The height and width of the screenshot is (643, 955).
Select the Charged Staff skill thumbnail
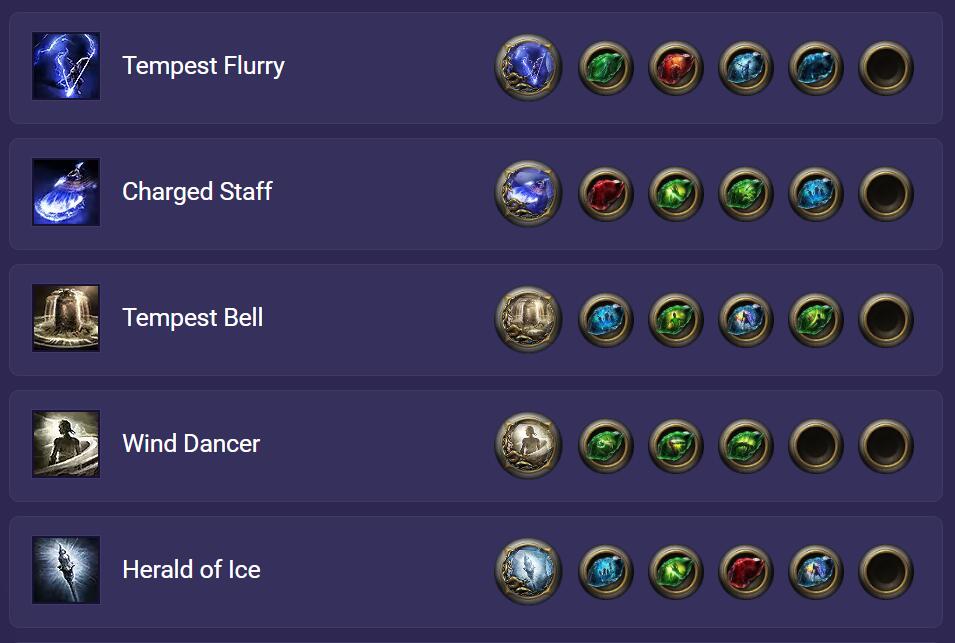click(x=66, y=192)
